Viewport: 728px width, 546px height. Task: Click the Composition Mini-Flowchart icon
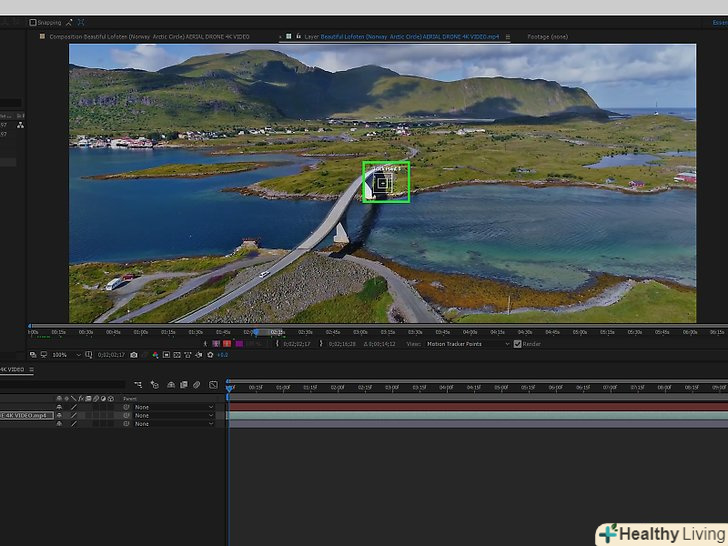click(137, 384)
